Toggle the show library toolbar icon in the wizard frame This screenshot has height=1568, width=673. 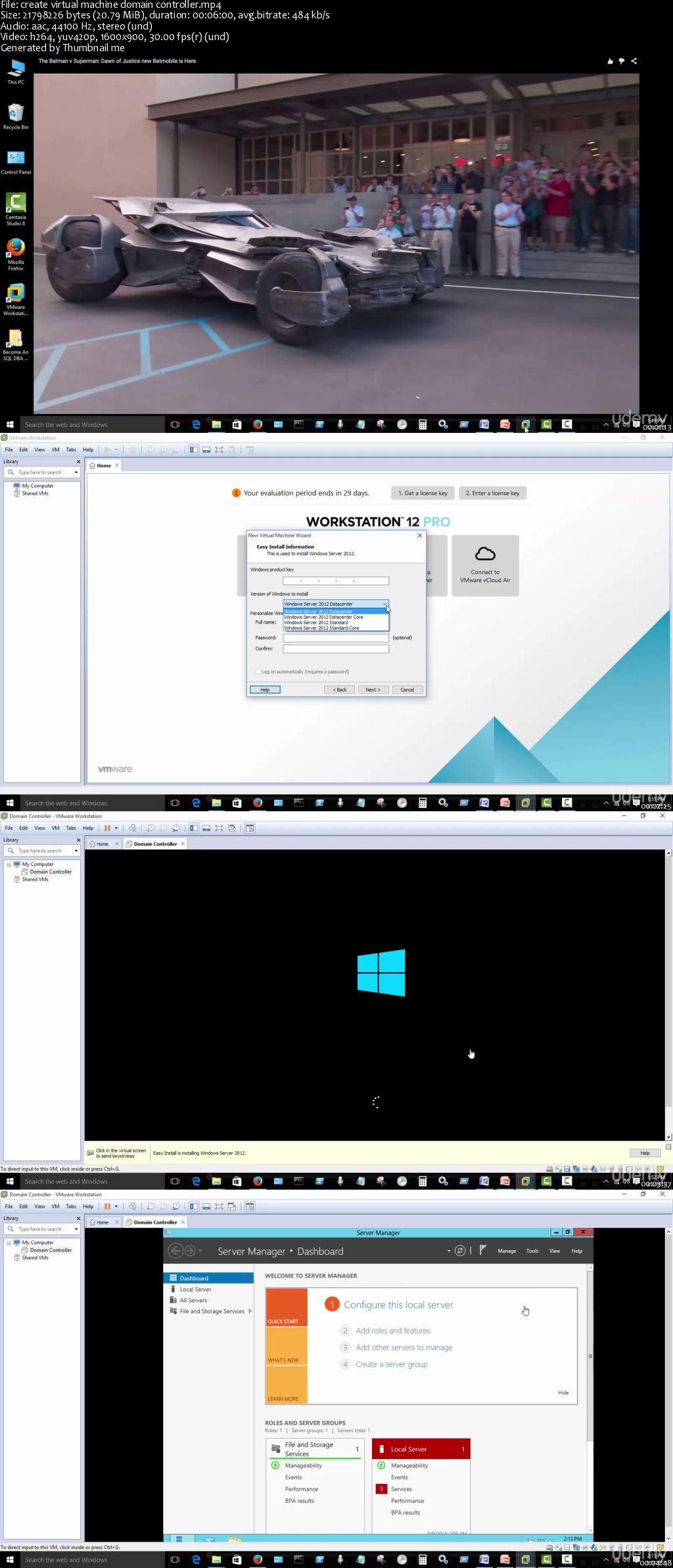pos(194,450)
